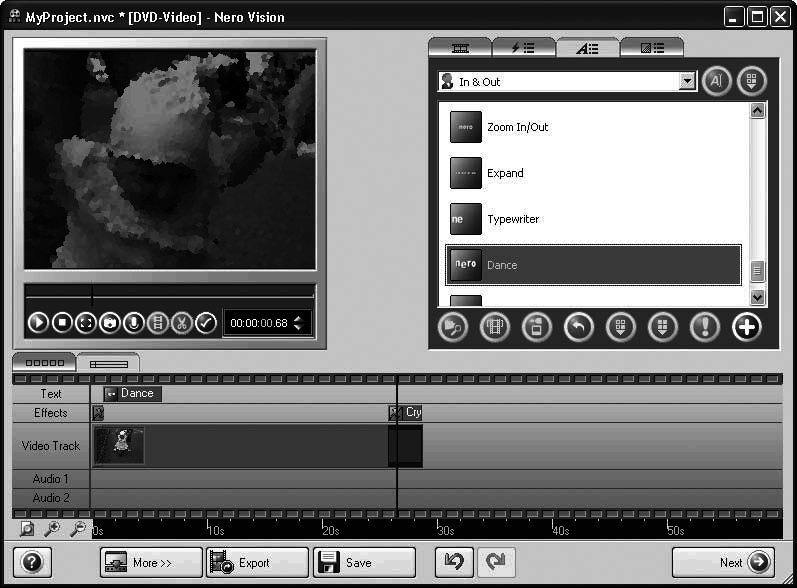797x588 pixels.
Task: Open the text effects tab
Action: (x=587, y=48)
